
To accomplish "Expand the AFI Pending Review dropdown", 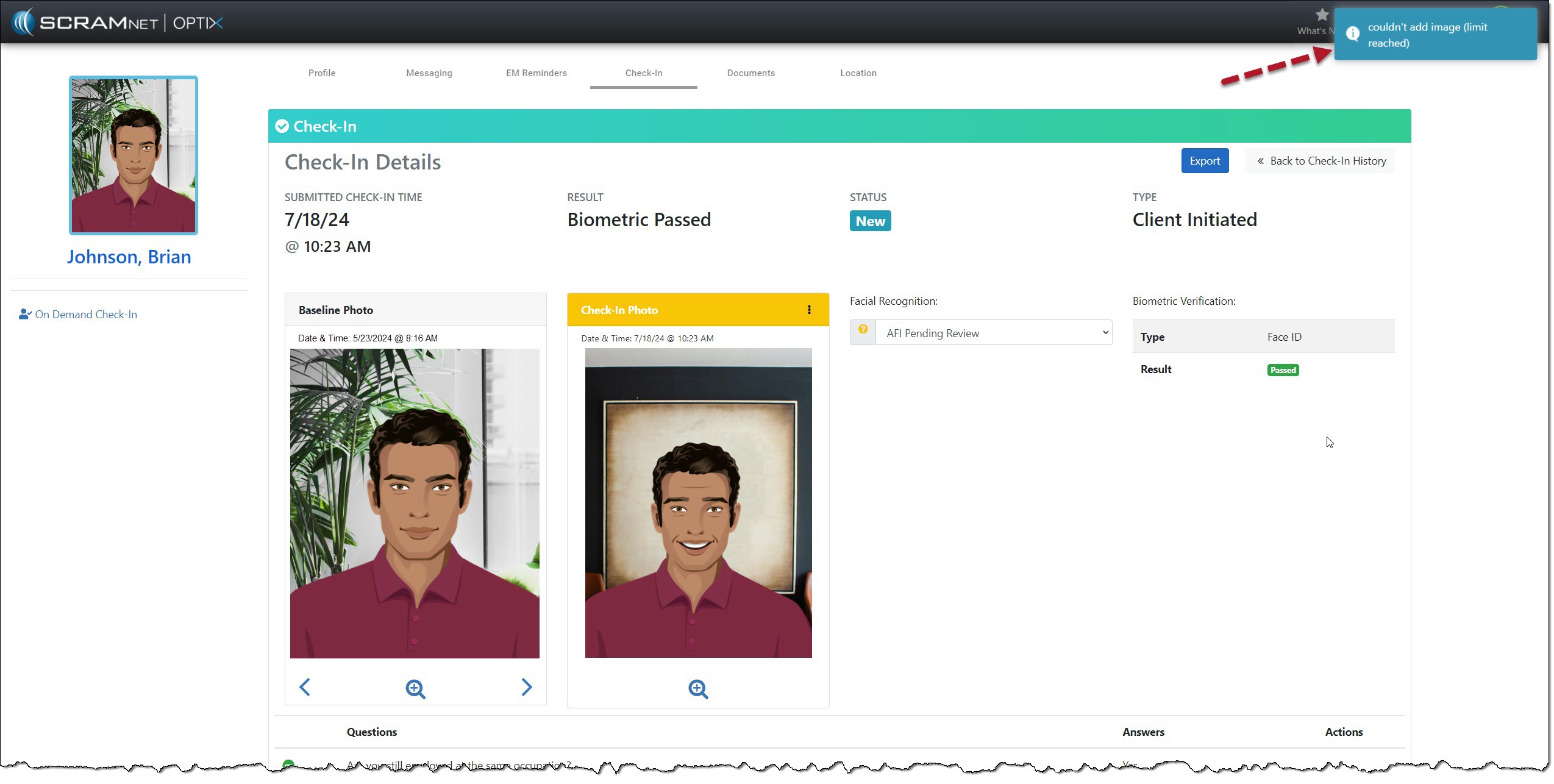I will click(x=994, y=333).
